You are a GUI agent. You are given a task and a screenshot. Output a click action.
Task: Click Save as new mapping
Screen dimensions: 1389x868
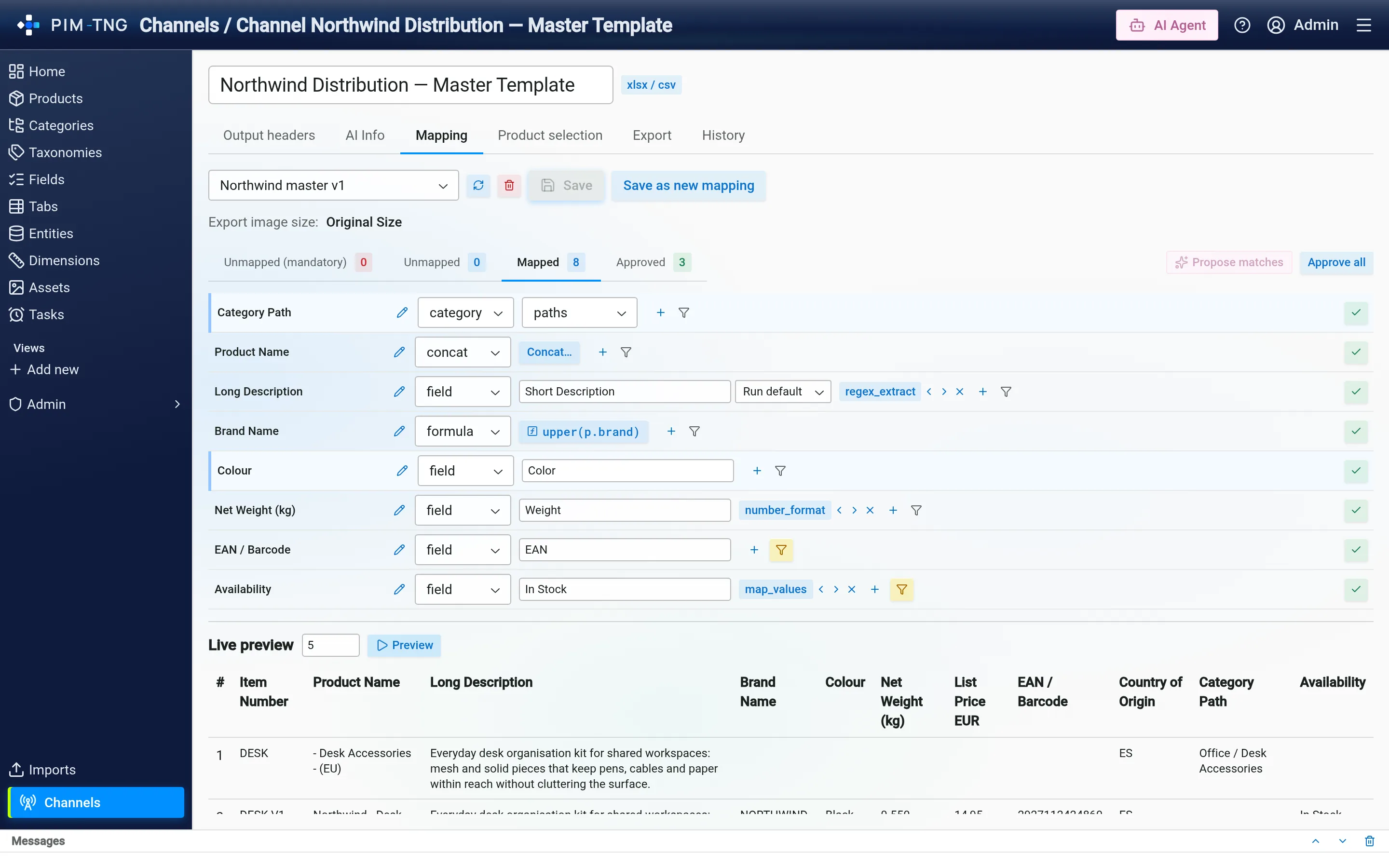(x=688, y=186)
